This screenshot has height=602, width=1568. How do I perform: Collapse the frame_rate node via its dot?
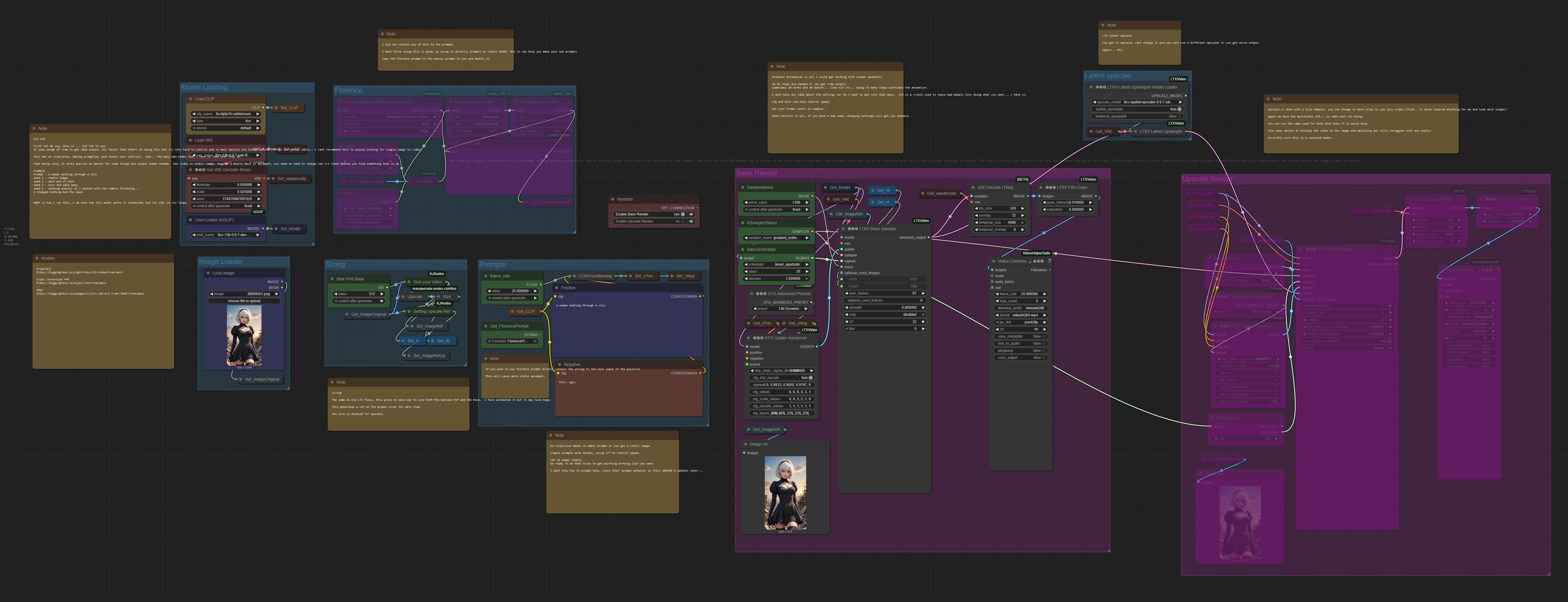click(486, 276)
